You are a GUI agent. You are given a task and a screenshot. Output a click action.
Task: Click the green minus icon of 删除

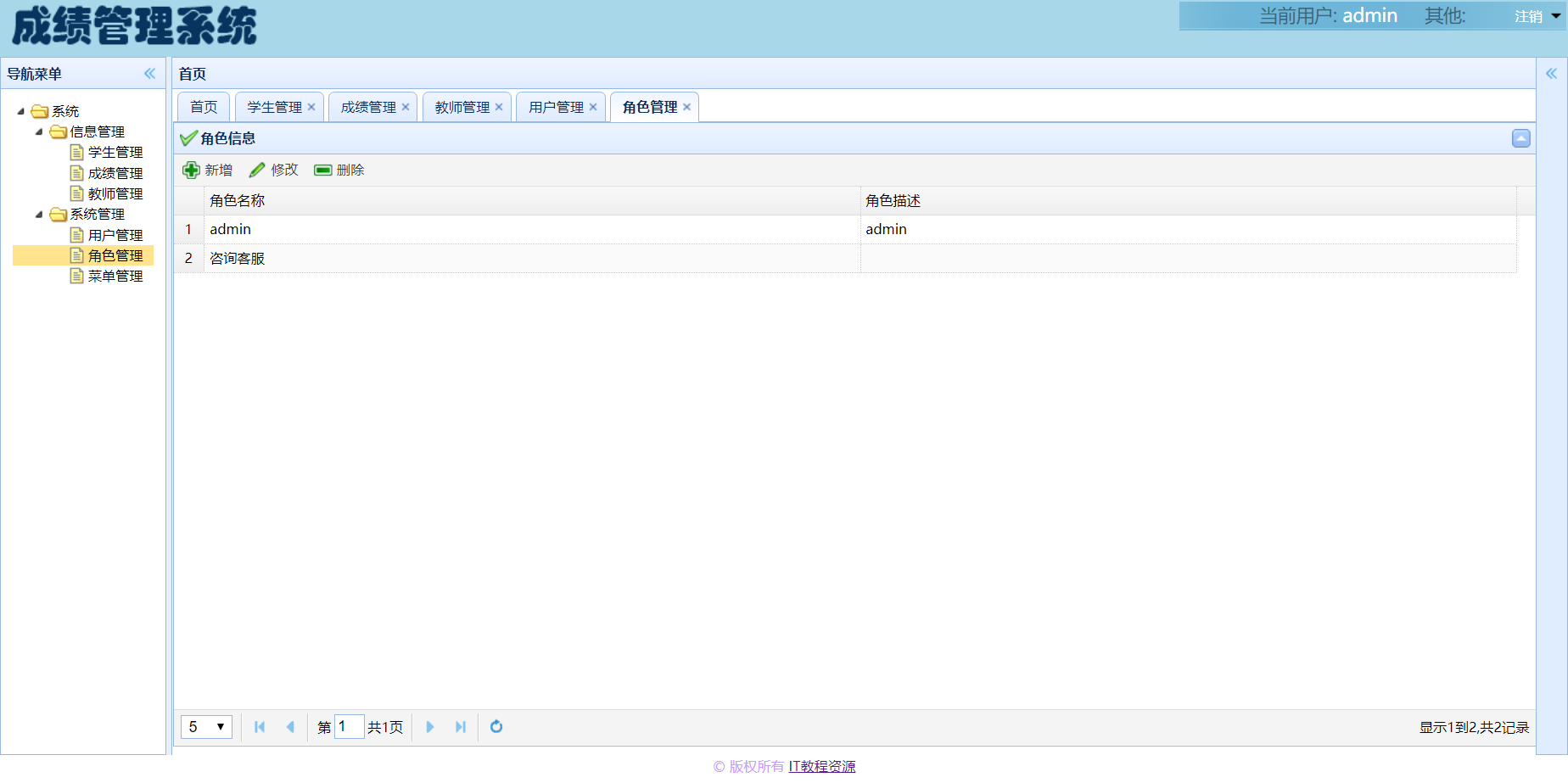pos(322,171)
